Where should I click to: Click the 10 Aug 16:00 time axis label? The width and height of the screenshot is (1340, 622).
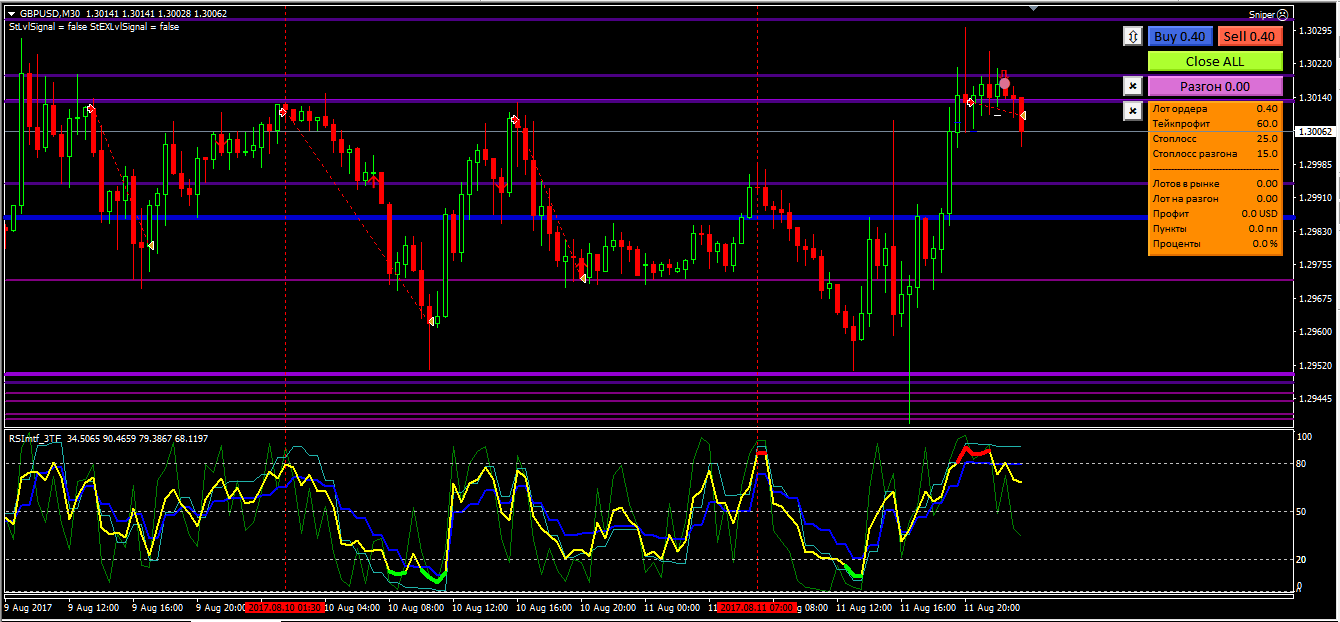click(545, 607)
